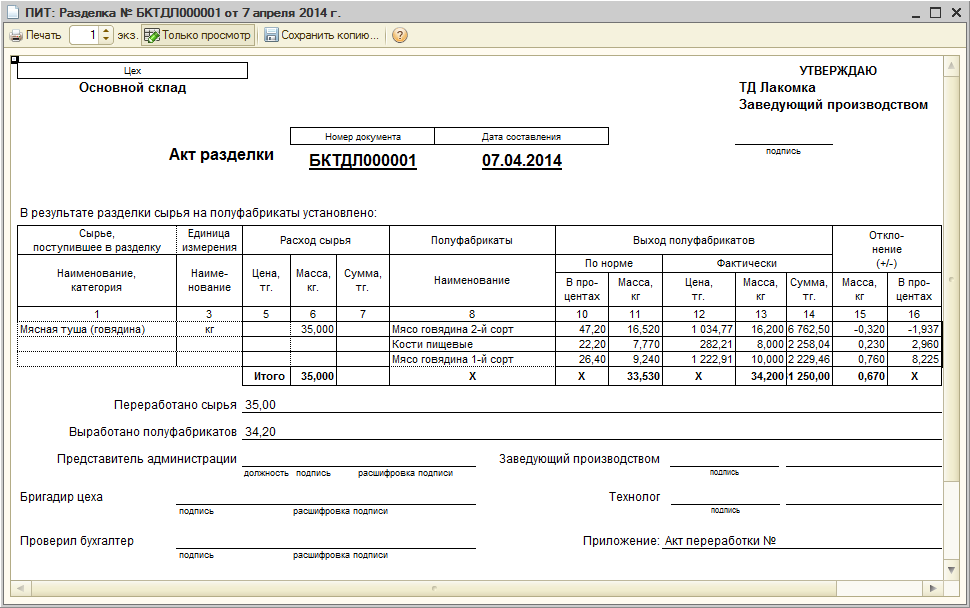
Task: Click the floppy disk save icon
Action: [x=271, y=35]
